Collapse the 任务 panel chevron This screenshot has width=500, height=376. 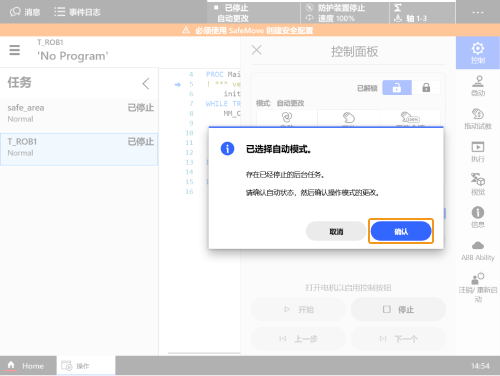tap(146, 83)
